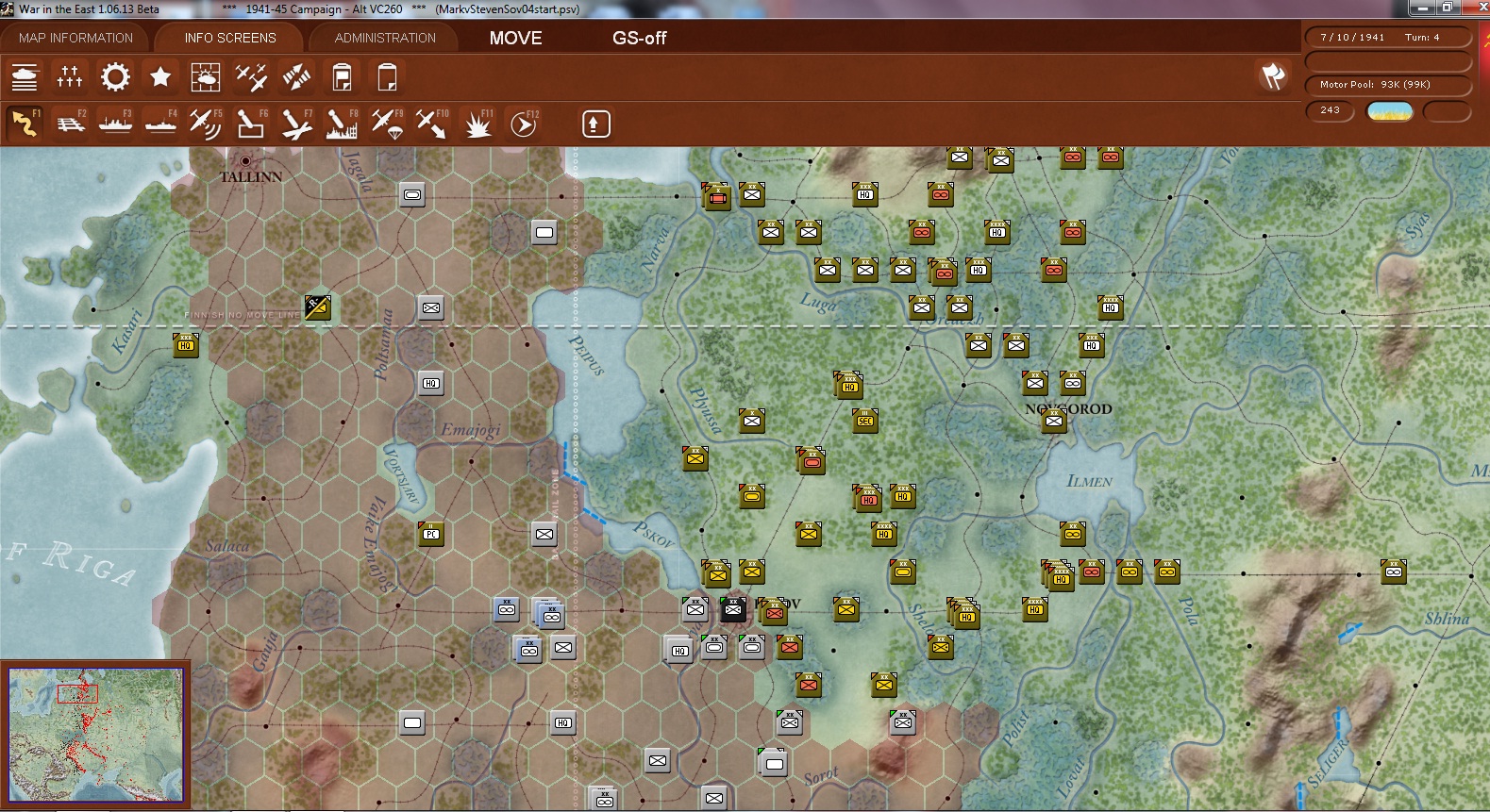Select F4 amphibious transport ship icon

(160, 124)
